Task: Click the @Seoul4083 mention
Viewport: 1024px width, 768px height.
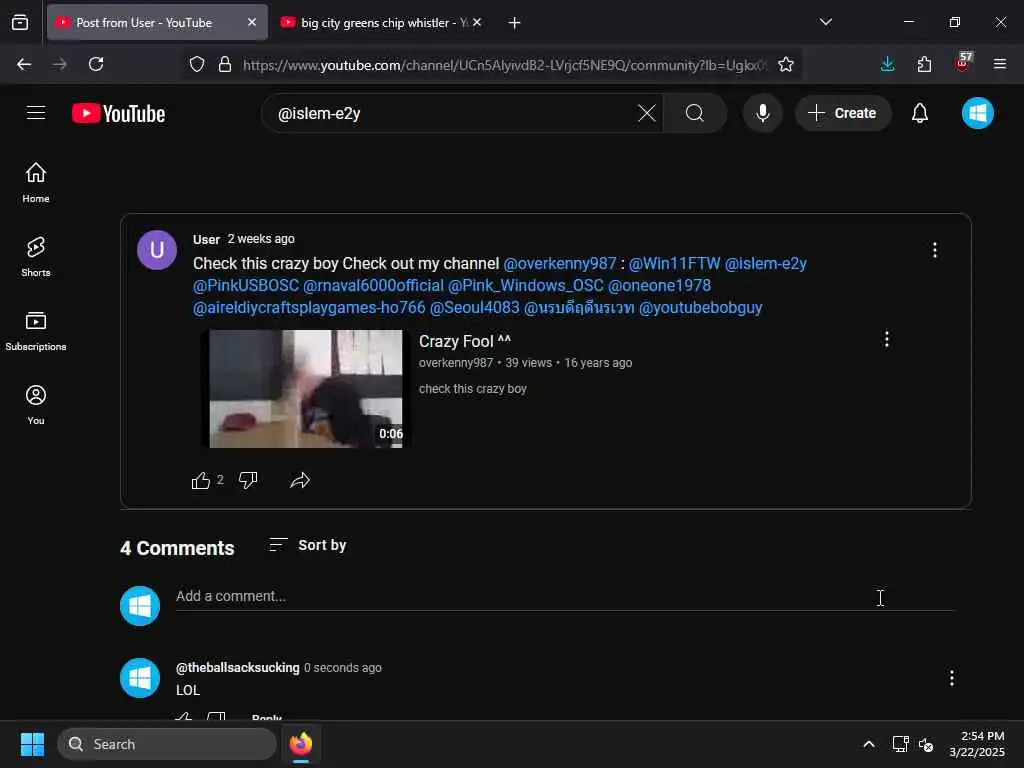Action: [474, 307]
